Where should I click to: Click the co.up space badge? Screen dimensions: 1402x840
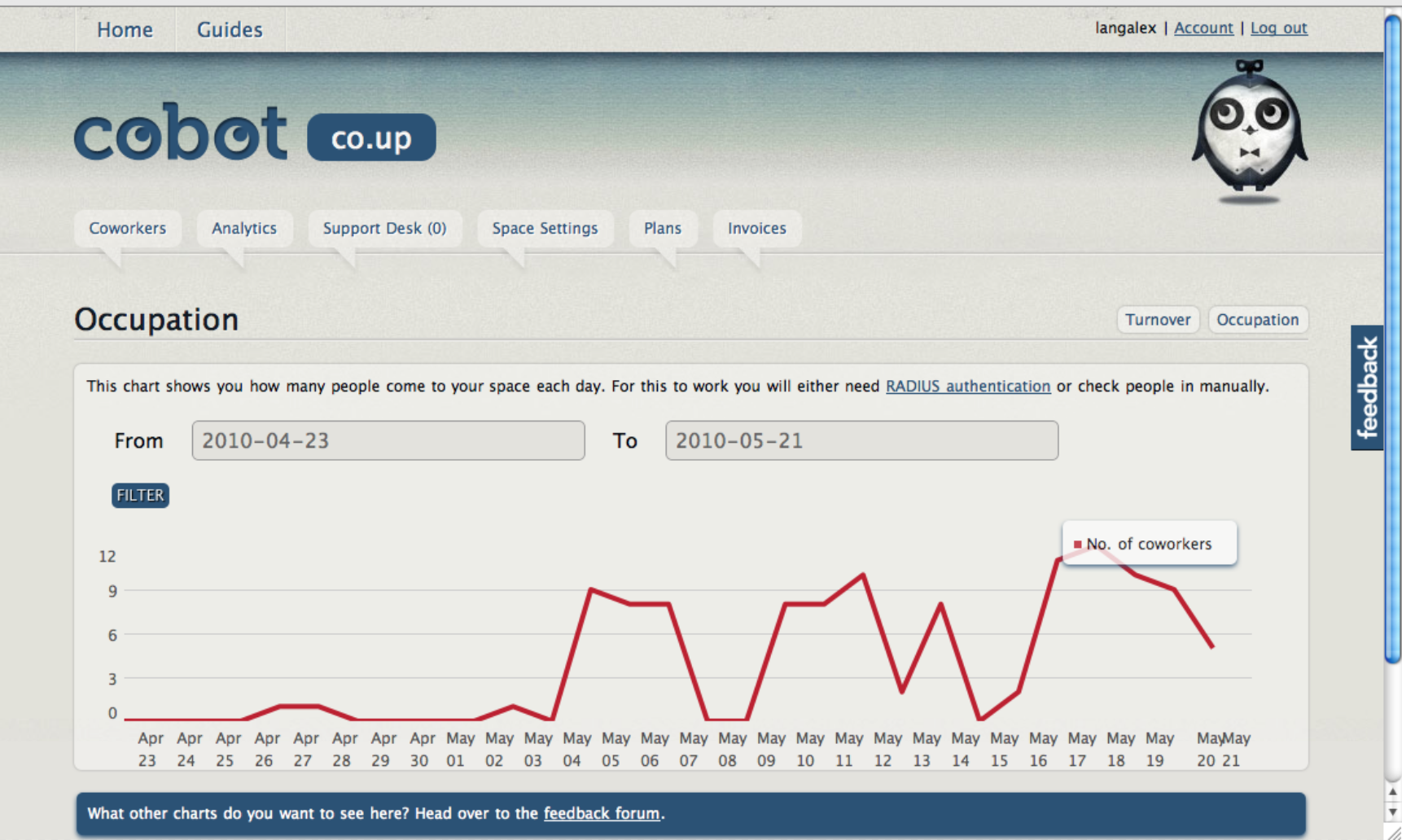(371, 138)
